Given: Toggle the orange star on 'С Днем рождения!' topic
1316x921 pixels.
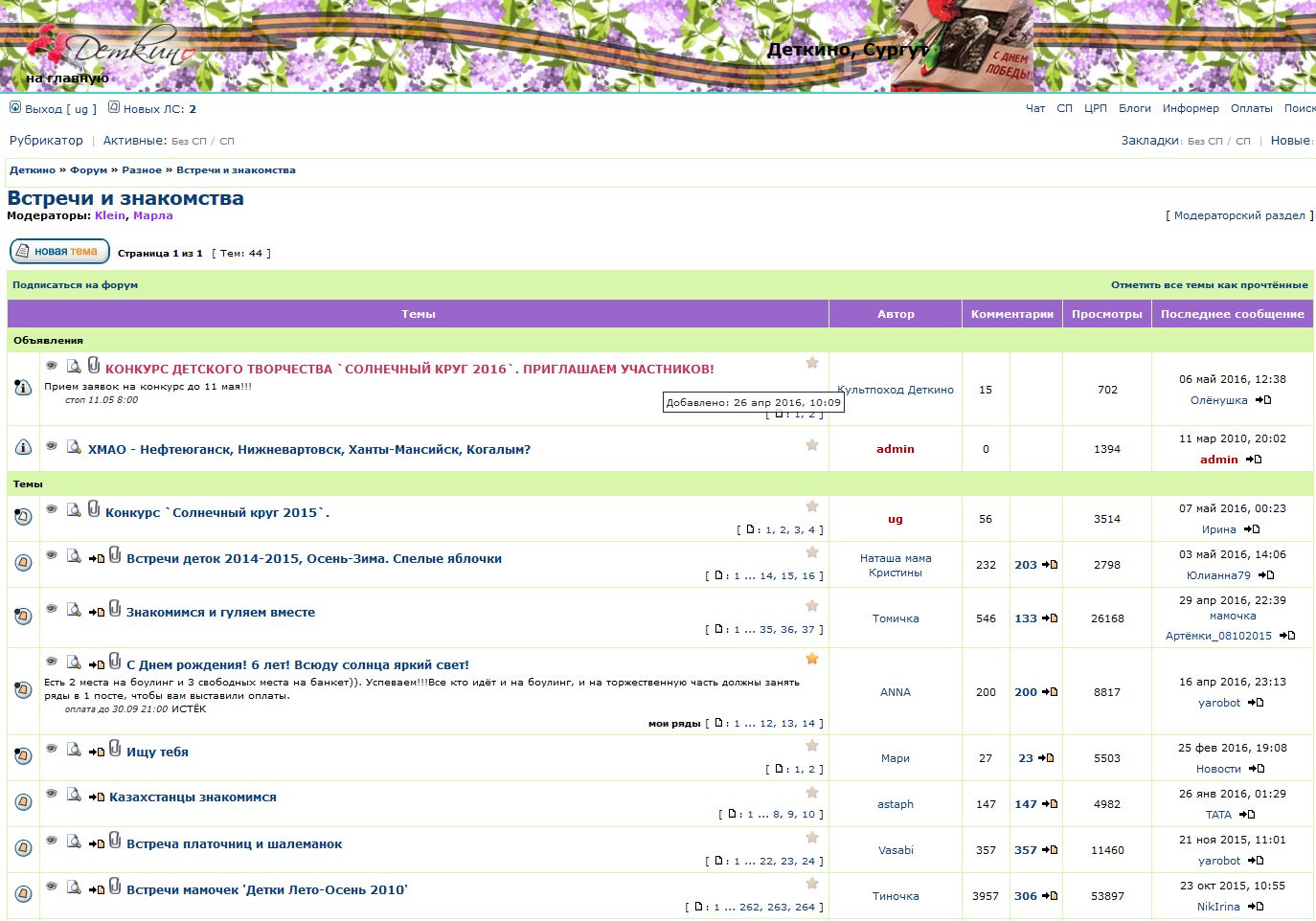Looking at the screenshot, I should pyautogui.click(x=812, y=659).
